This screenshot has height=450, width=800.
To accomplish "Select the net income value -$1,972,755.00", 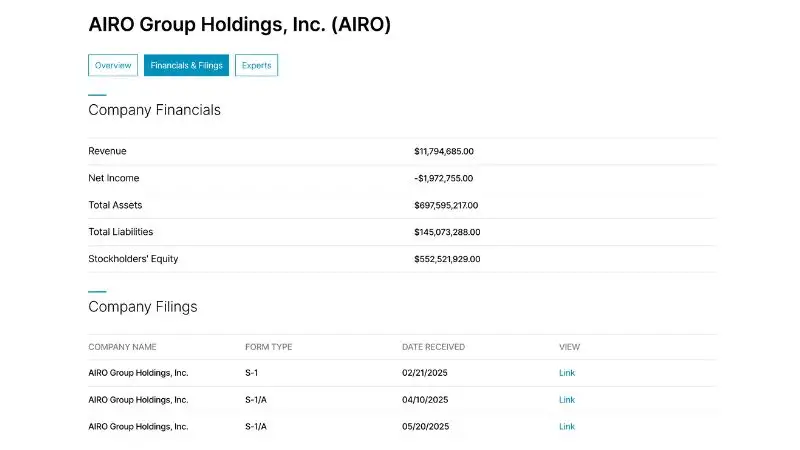I will tap(443, 179).
